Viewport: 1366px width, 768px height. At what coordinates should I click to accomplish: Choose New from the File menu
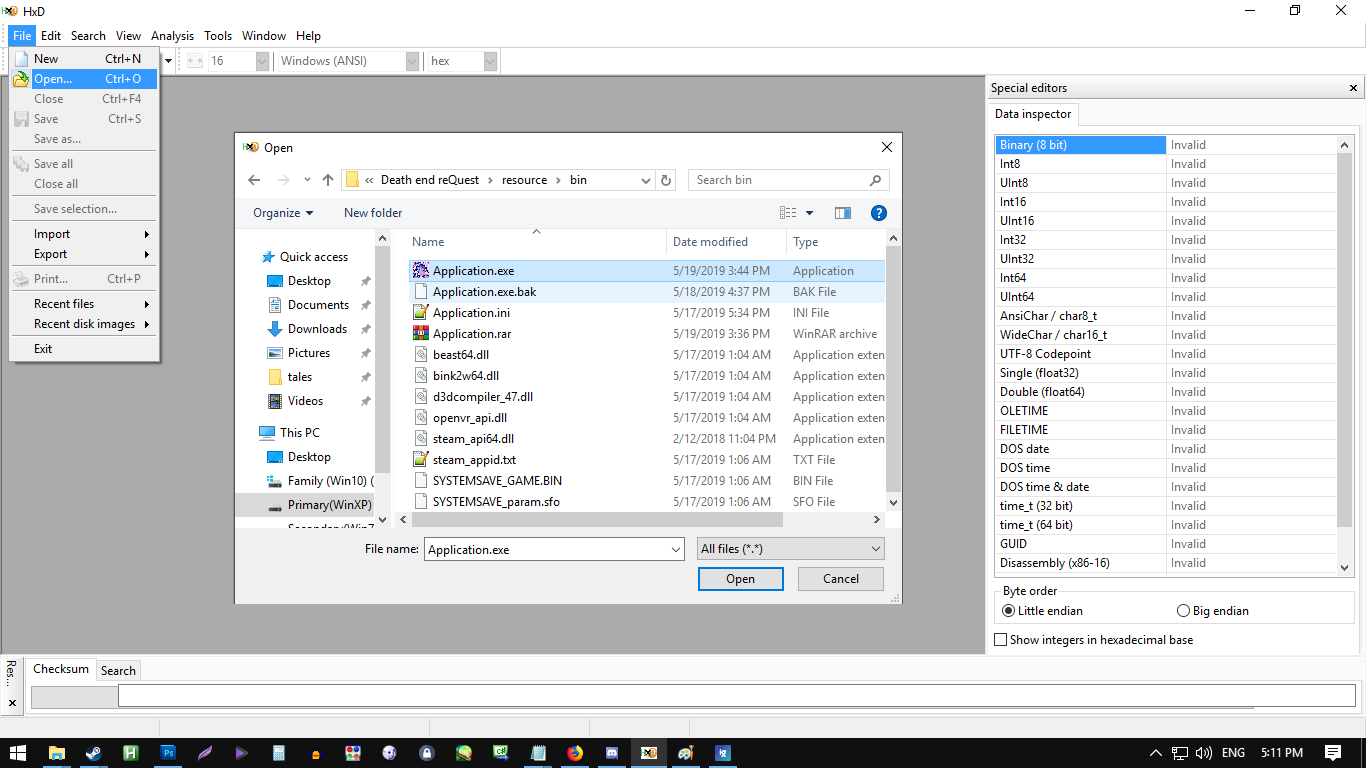point(83,59)
